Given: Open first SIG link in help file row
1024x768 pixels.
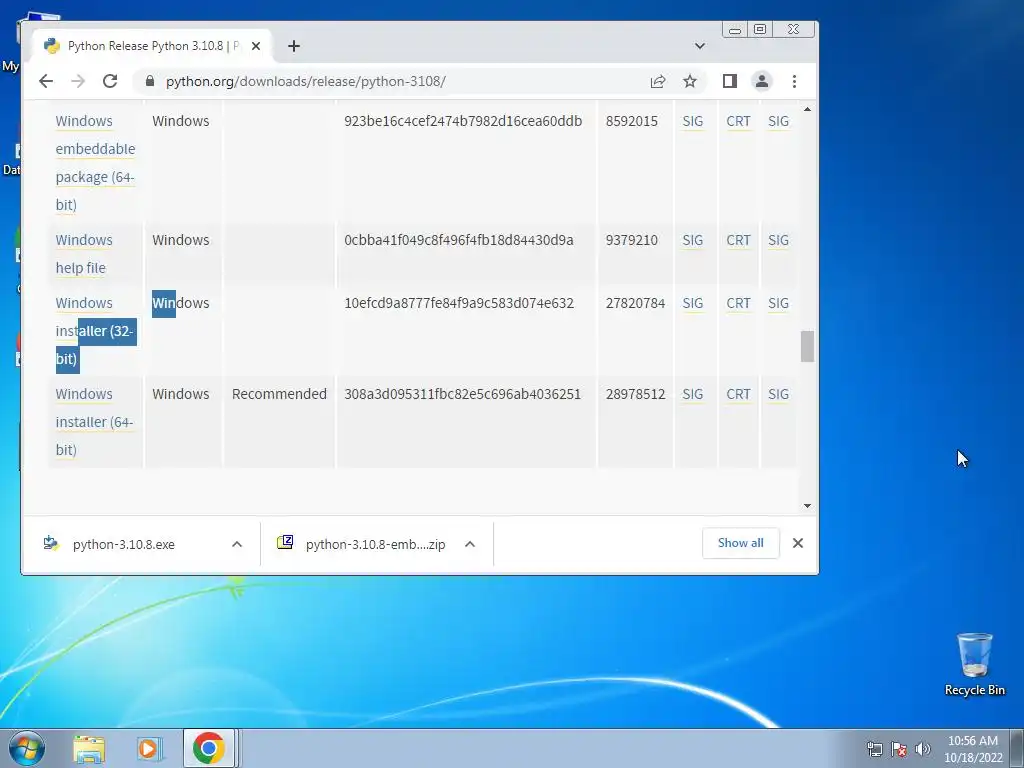Looking at the screenshot, I should click(x=692, y=240).
